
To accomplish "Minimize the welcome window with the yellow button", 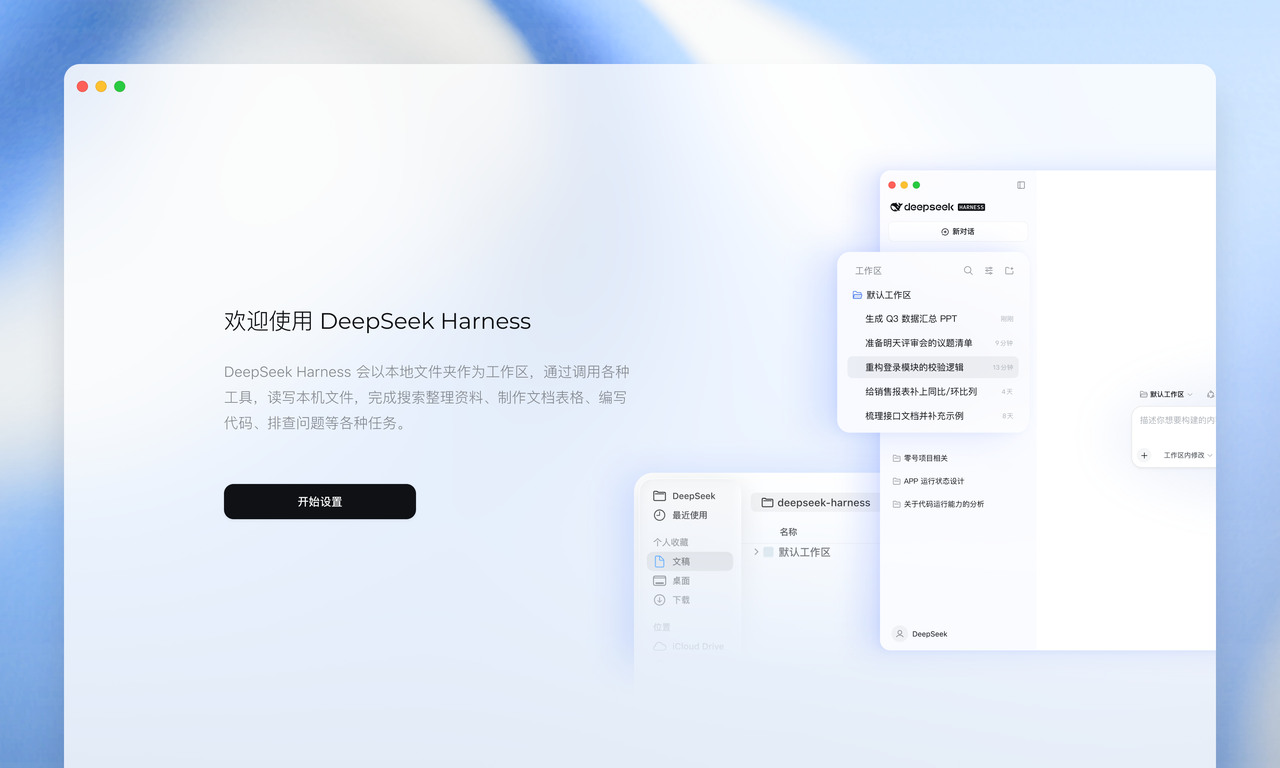I will tap(101, 87).
